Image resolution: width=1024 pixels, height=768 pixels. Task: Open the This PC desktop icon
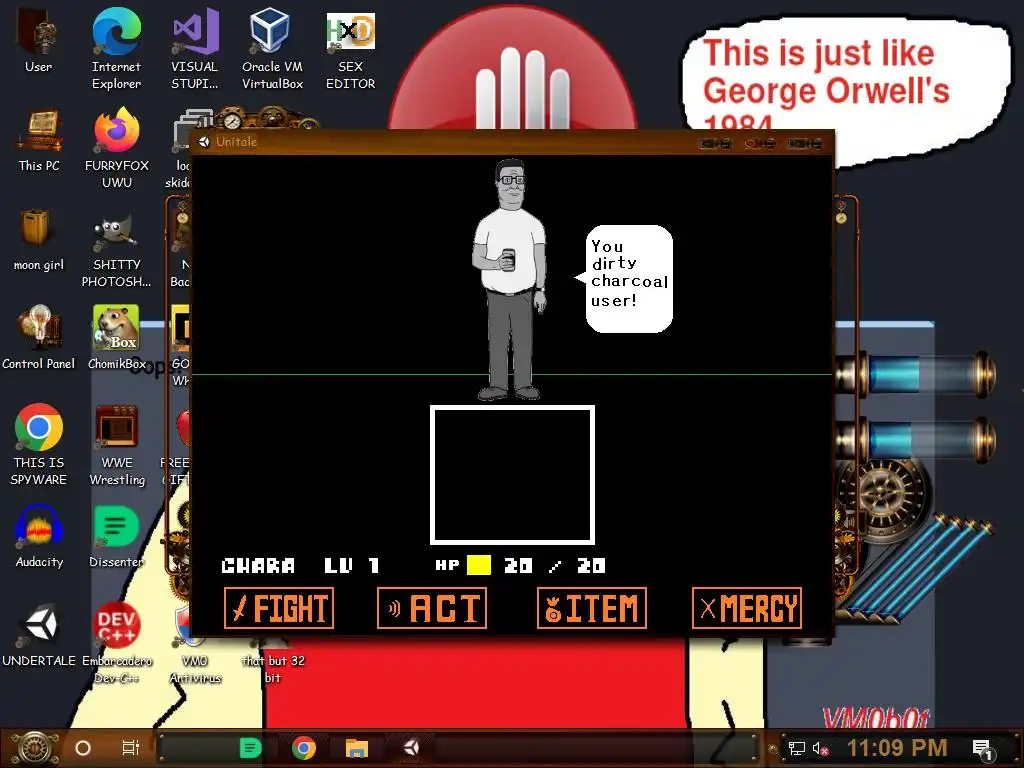pyautogui.click(x=39, y=140)
